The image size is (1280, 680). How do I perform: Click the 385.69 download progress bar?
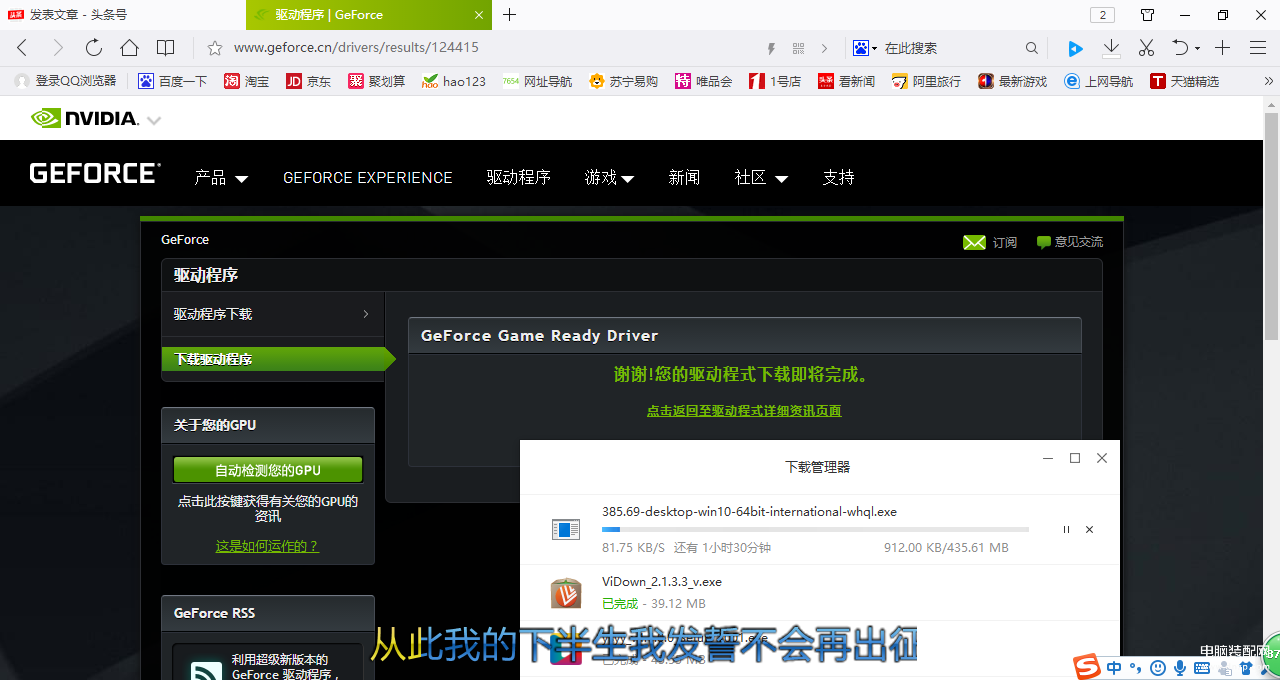coord(815,529)
